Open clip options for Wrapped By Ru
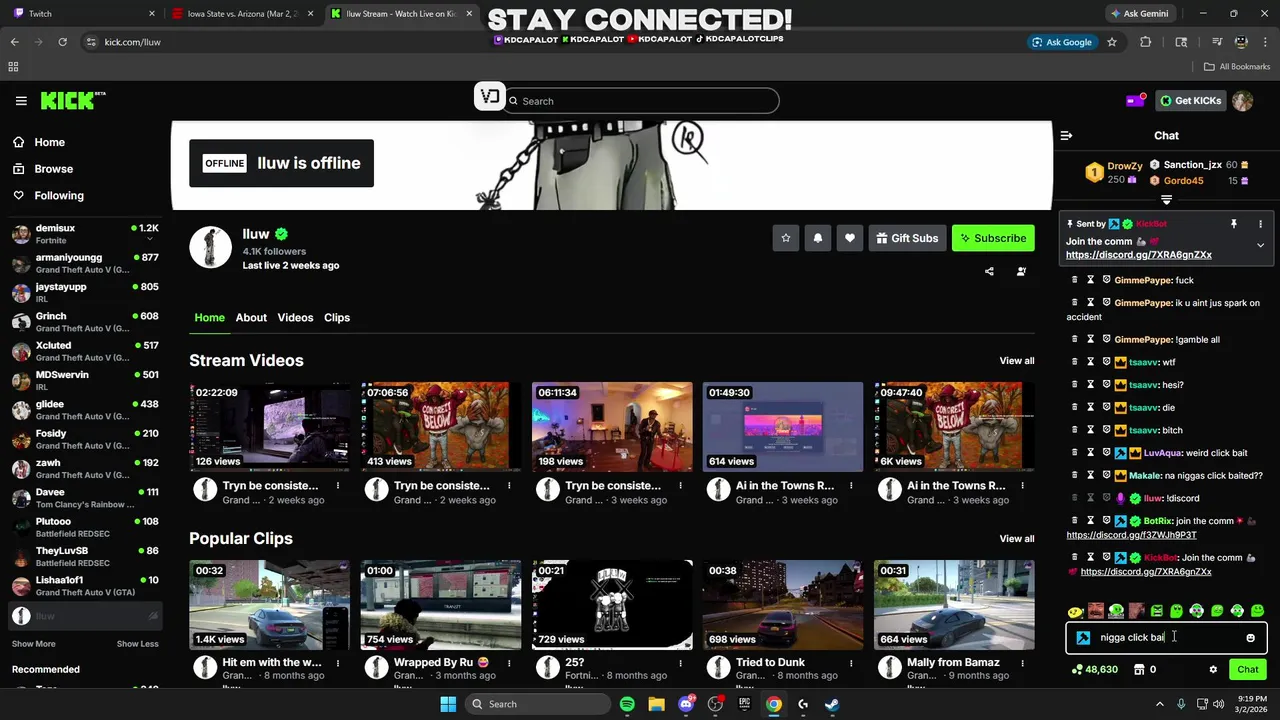The image size is (1280, 720). (x=509, y=663)
